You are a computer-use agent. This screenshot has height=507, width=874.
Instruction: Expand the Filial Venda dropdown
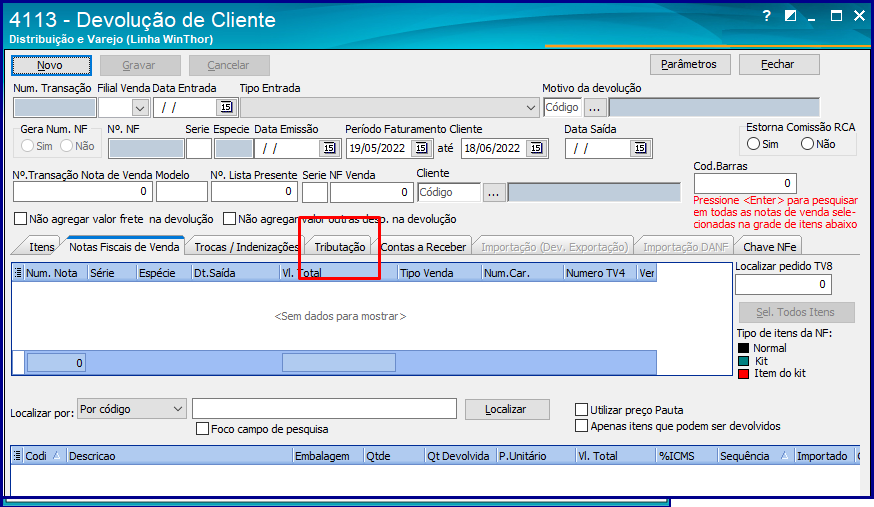(x=140, y=108)
